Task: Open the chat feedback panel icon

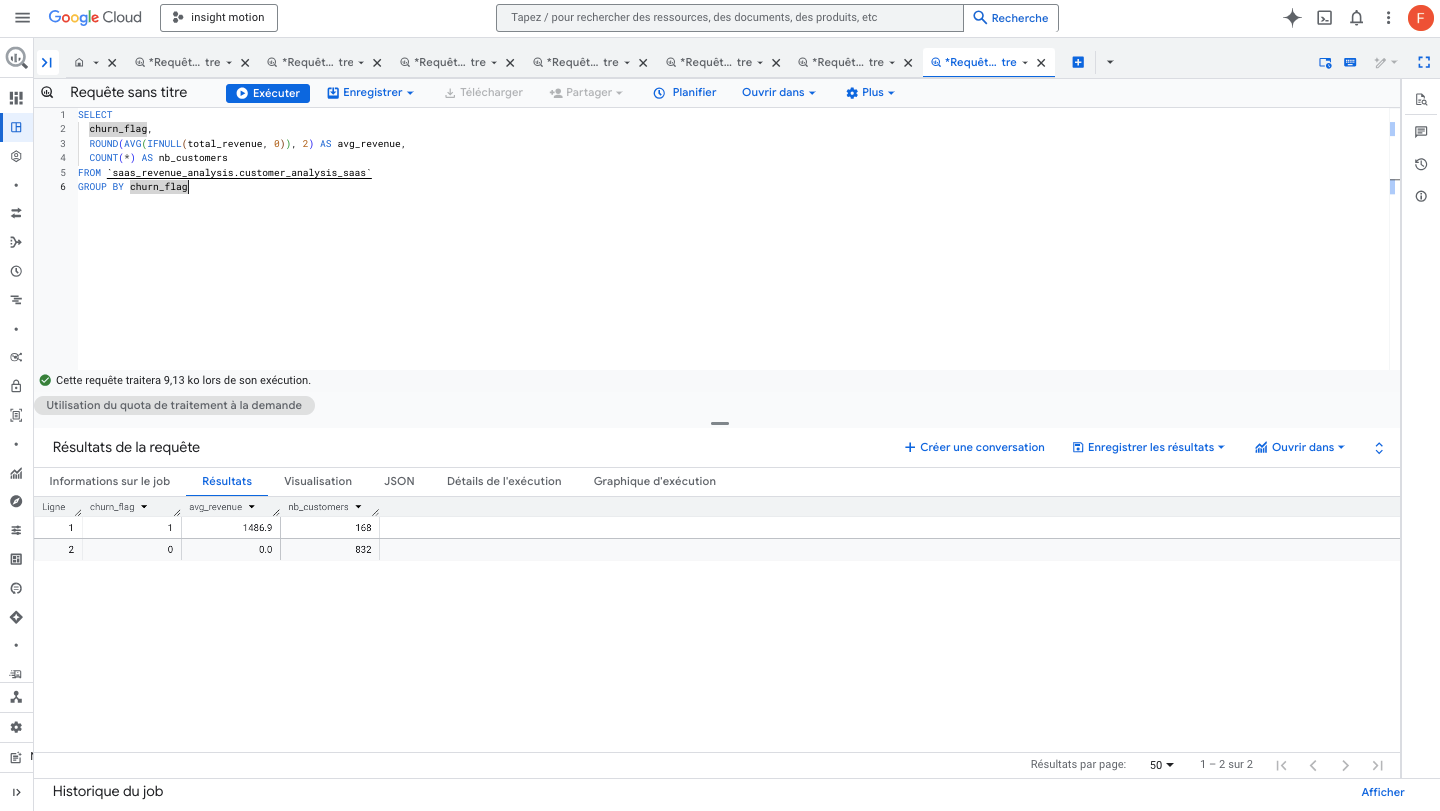Action: tap(1421, 131)
